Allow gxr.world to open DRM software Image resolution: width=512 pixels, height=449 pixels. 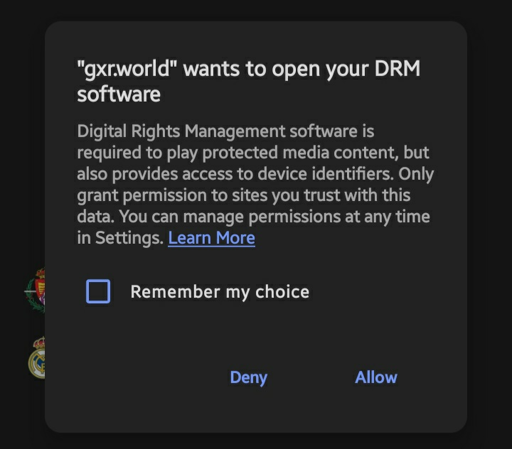tap(376, 377)
